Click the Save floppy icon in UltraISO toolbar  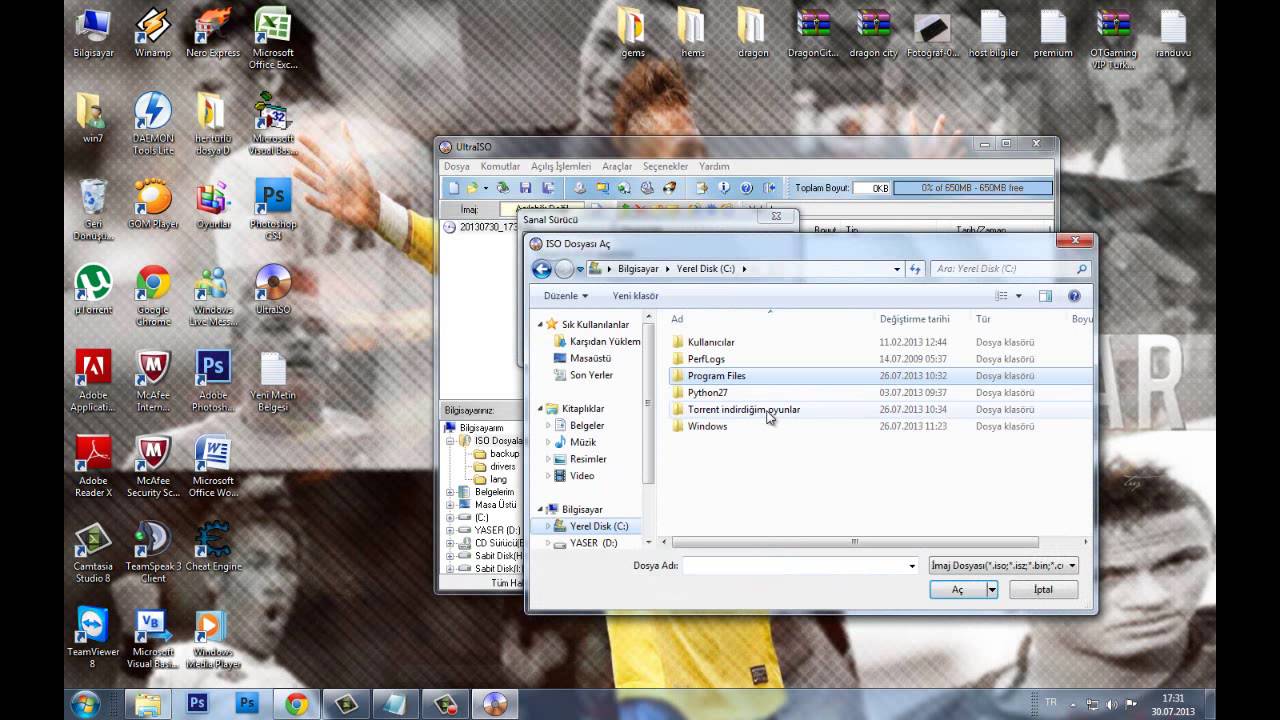click(x=525, y=188)
